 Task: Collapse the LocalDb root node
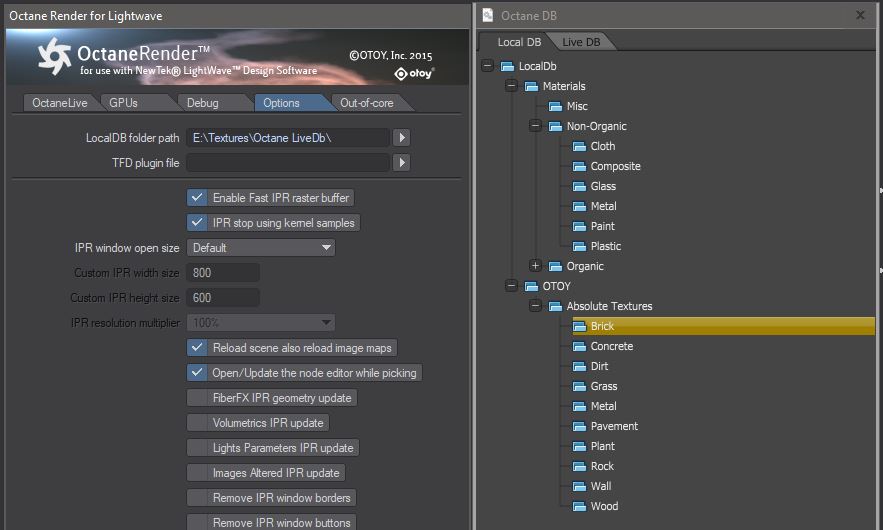488,66
